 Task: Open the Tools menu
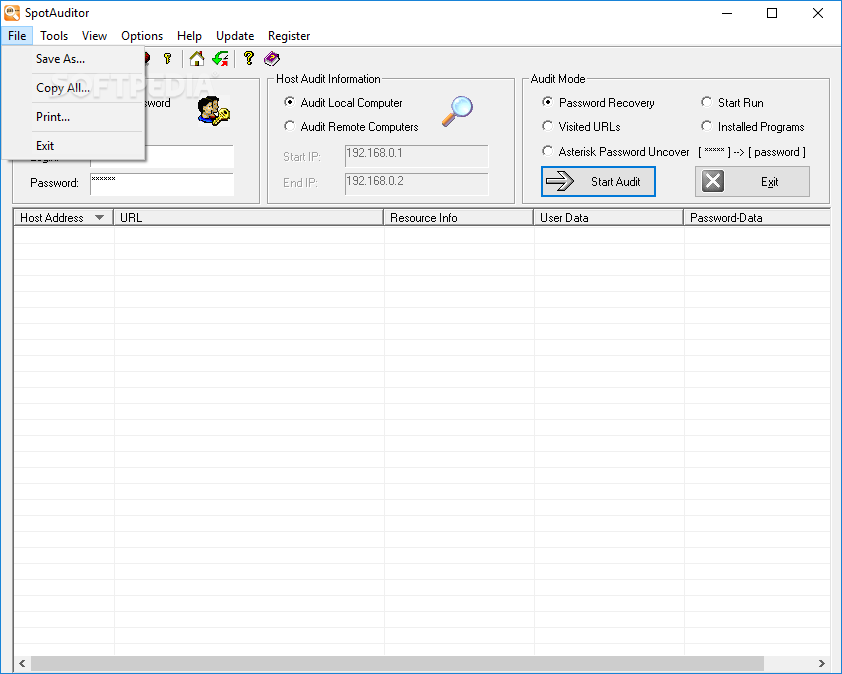tap(54, 35)
